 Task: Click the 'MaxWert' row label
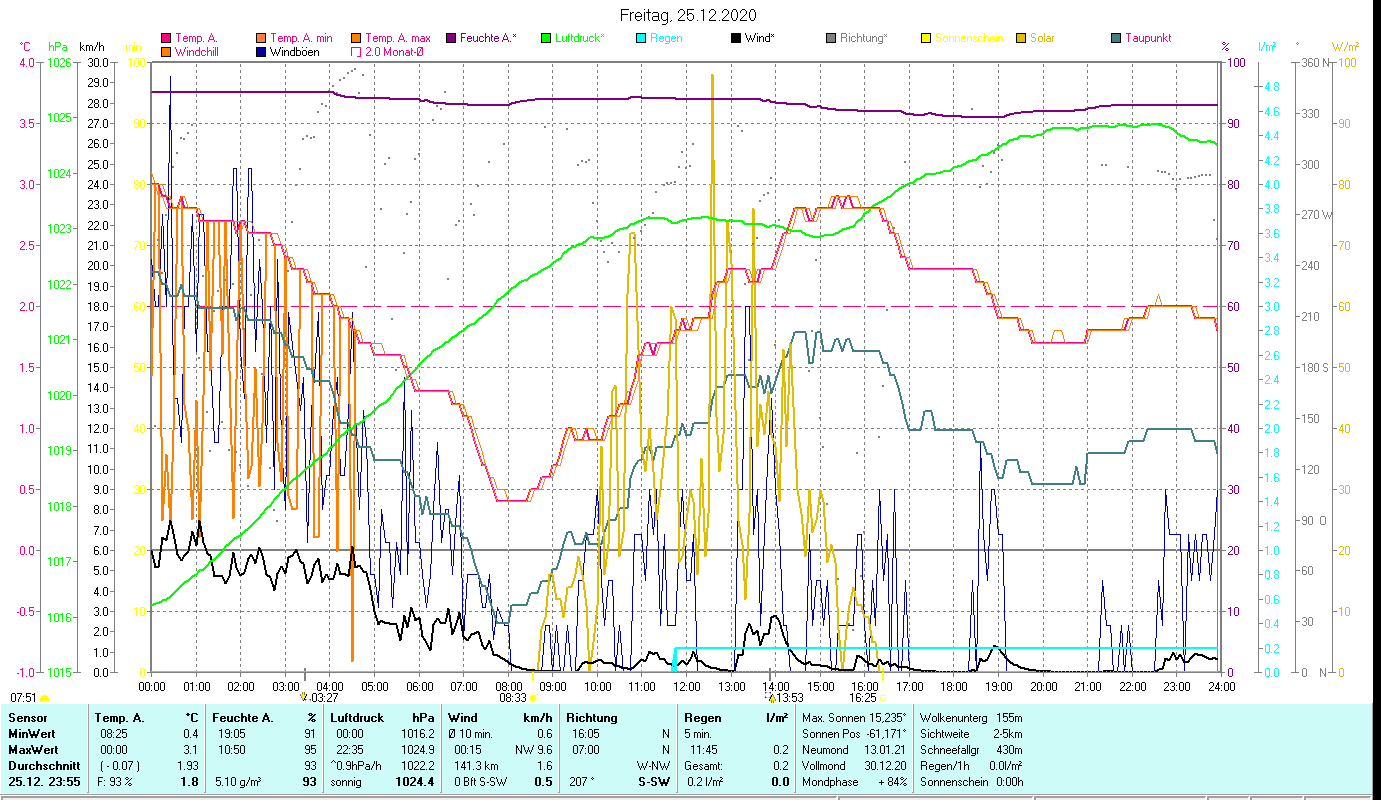(32, 750)
